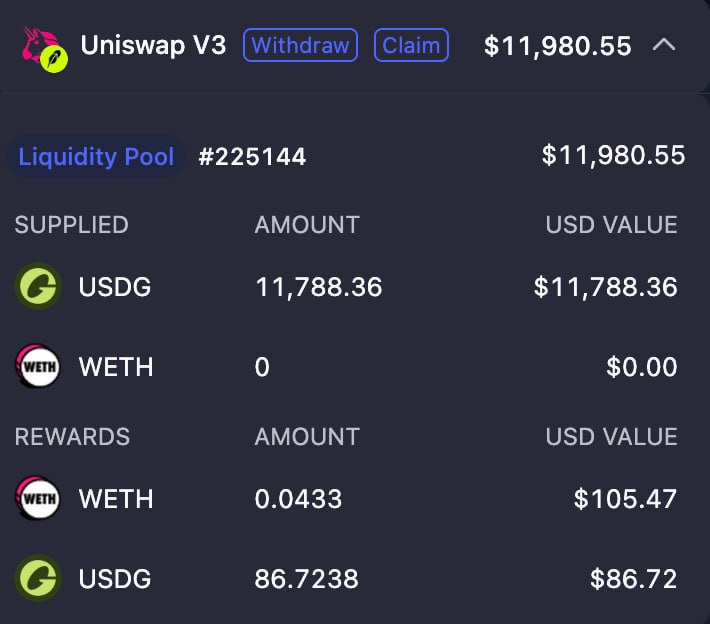Select the supplied USDG token name
The width and height of the screenshot is (710, 624).
[x=115, y=287]
